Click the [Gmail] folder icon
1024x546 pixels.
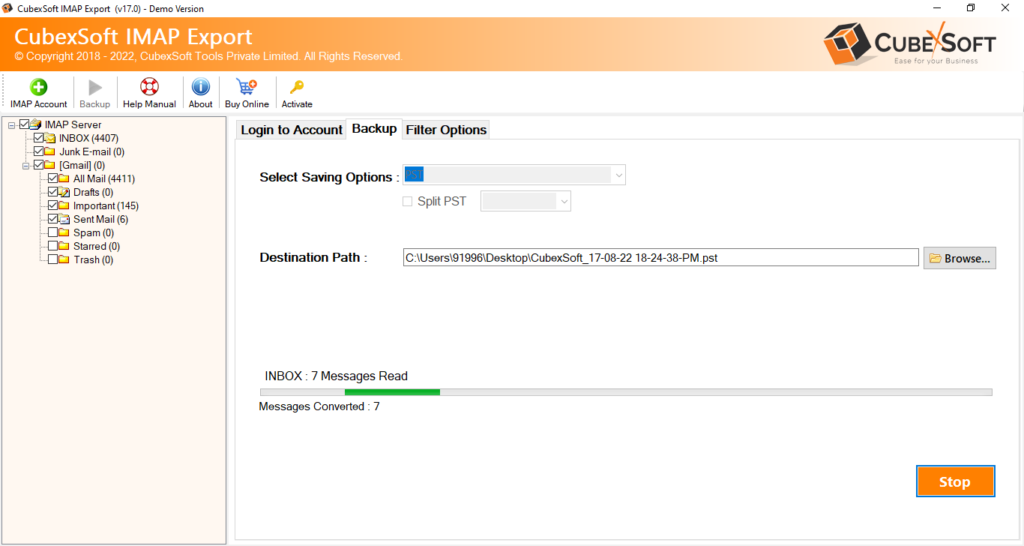coord(50,165)
